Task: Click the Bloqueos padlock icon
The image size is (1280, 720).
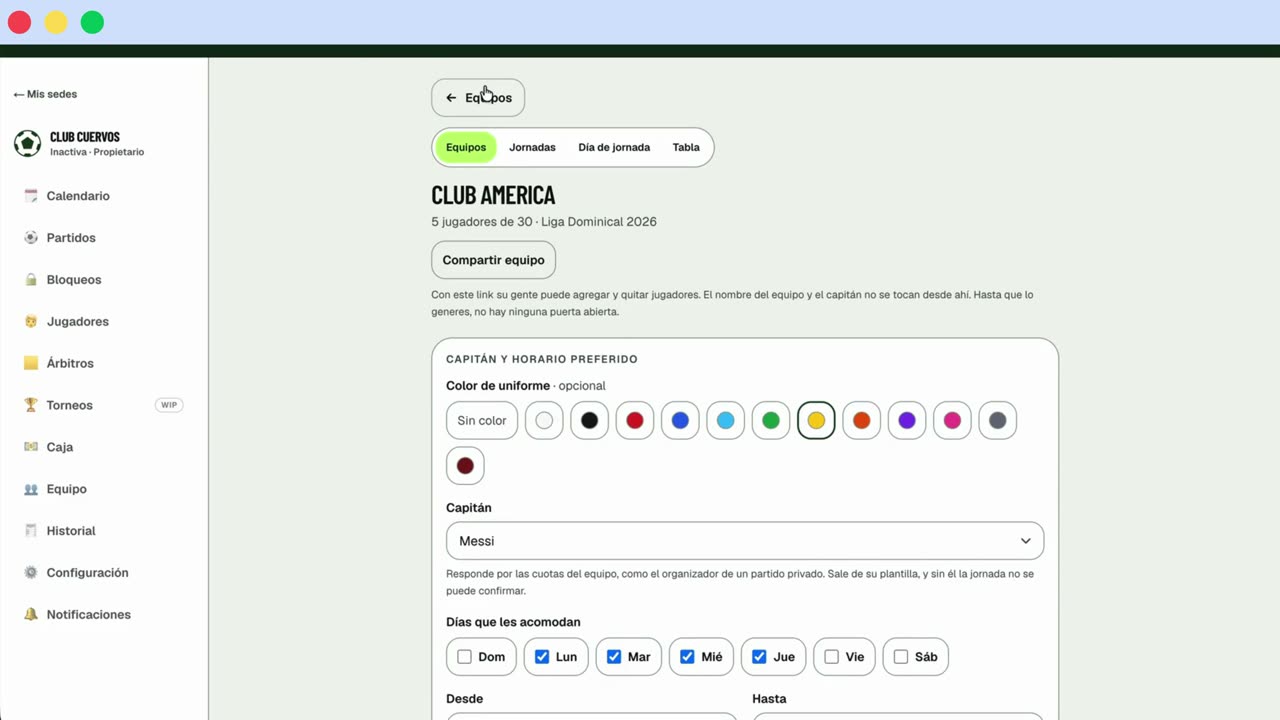Action: point(31,280)
